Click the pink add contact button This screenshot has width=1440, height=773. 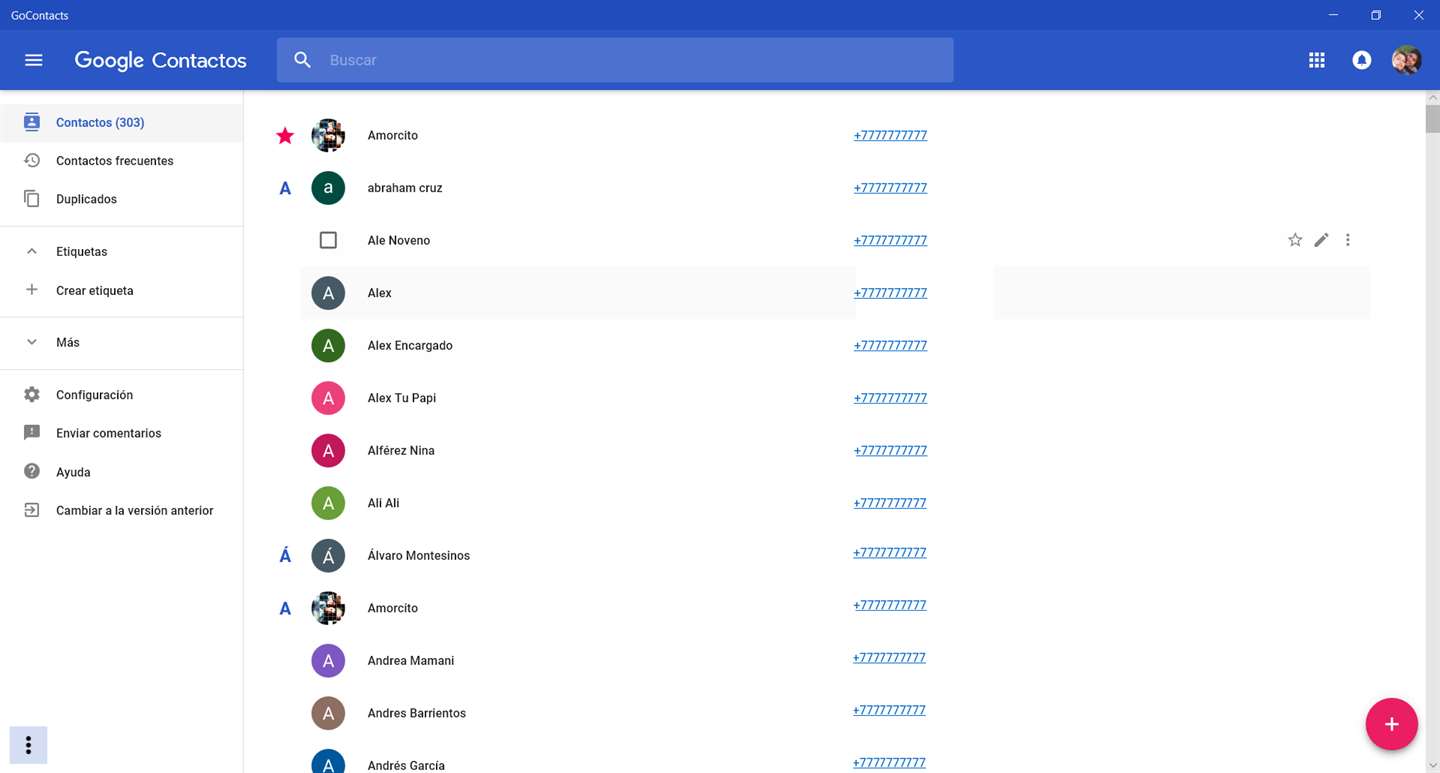(x=1392, y=724)
